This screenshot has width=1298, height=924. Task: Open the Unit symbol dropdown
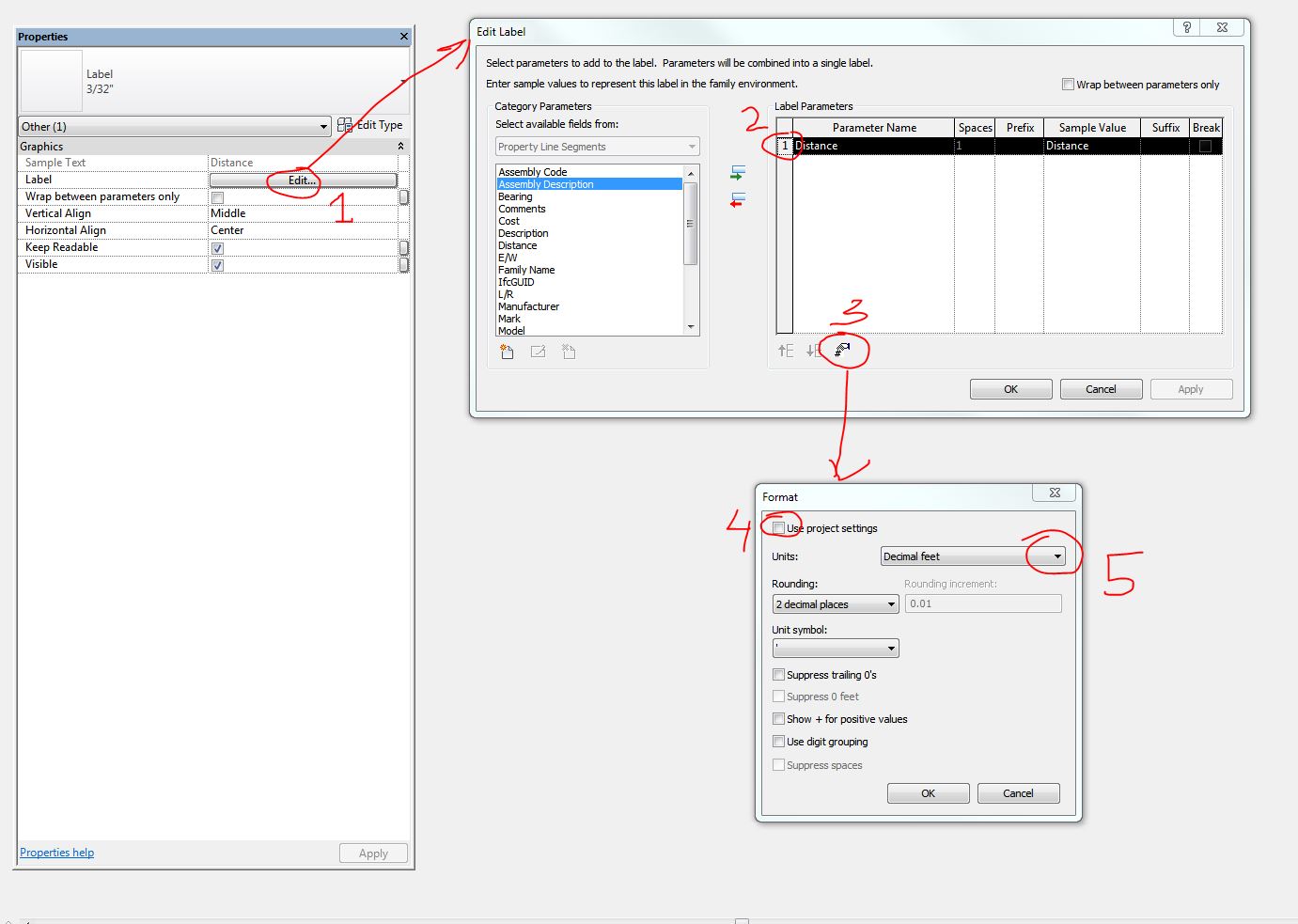pos(836,649)
